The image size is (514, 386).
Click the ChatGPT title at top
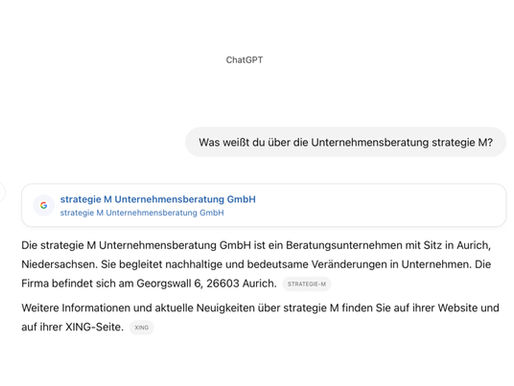244,60
